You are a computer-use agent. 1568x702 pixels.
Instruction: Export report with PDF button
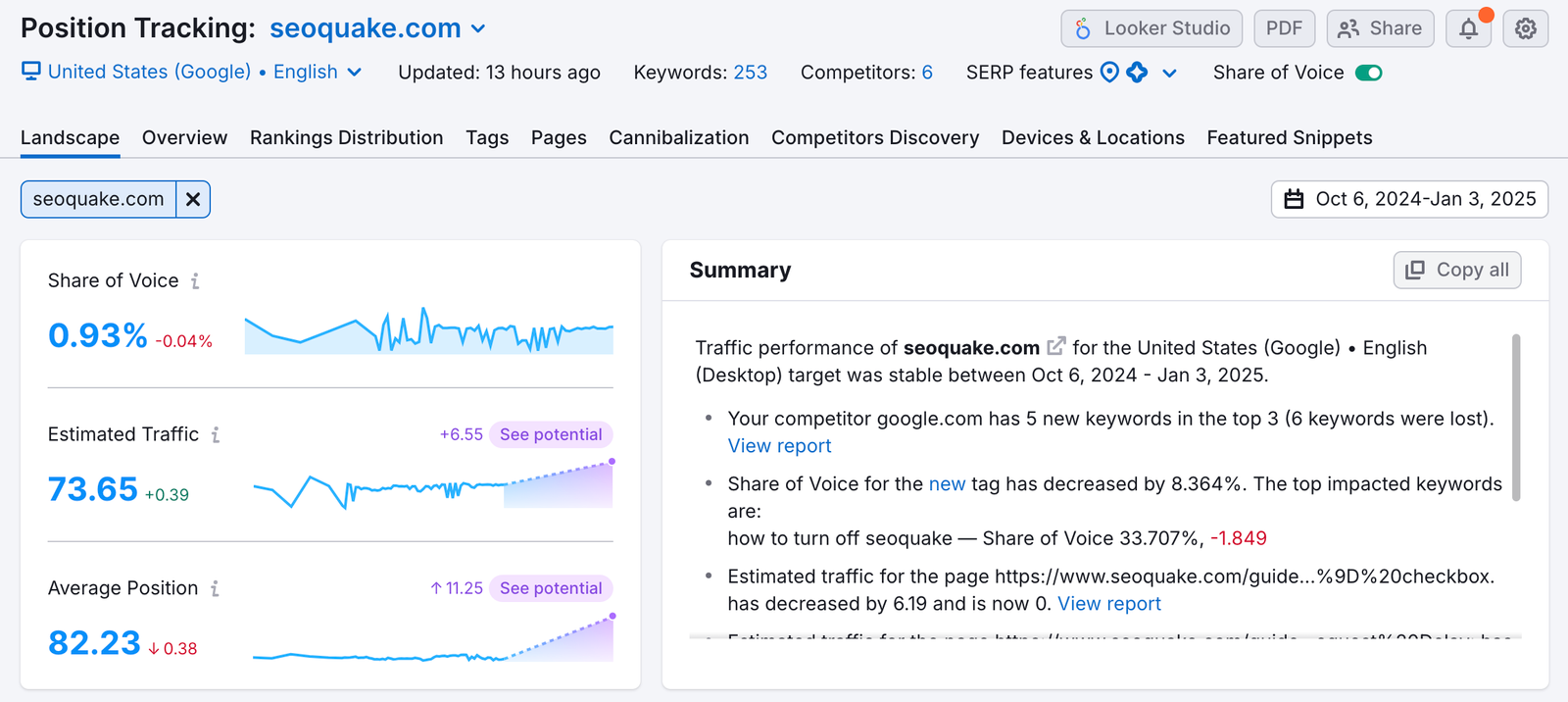1284,28
